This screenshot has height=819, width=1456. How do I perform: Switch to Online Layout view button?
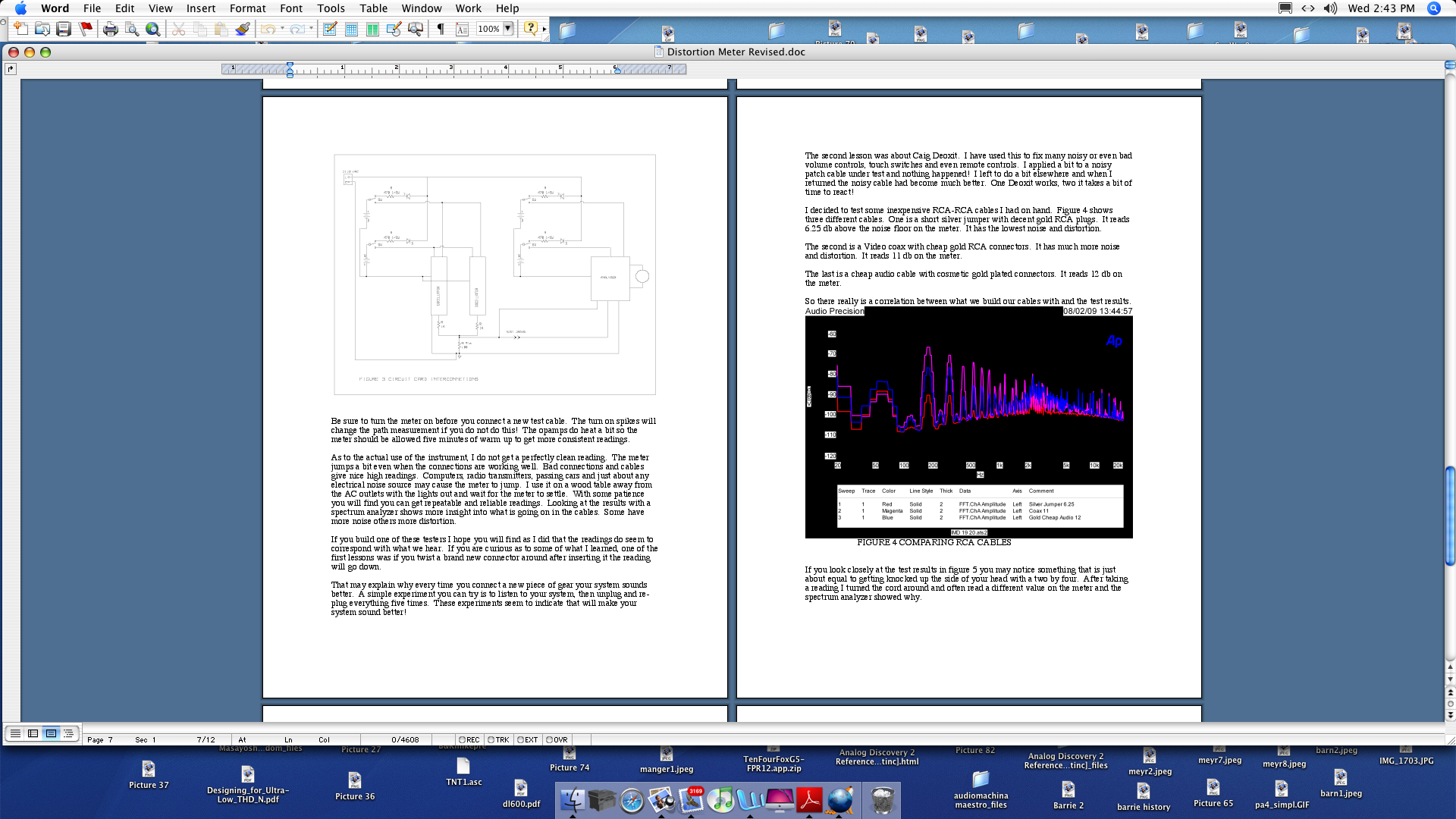coord(33,733)
